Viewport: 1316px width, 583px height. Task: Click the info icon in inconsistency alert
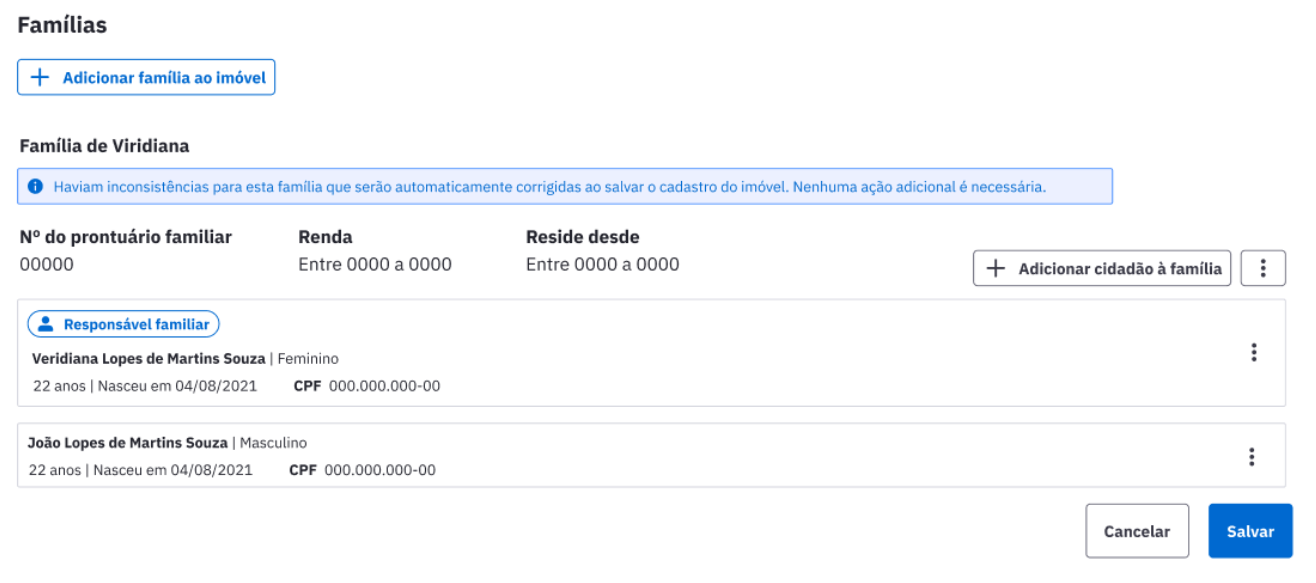[x=36, y=187]
